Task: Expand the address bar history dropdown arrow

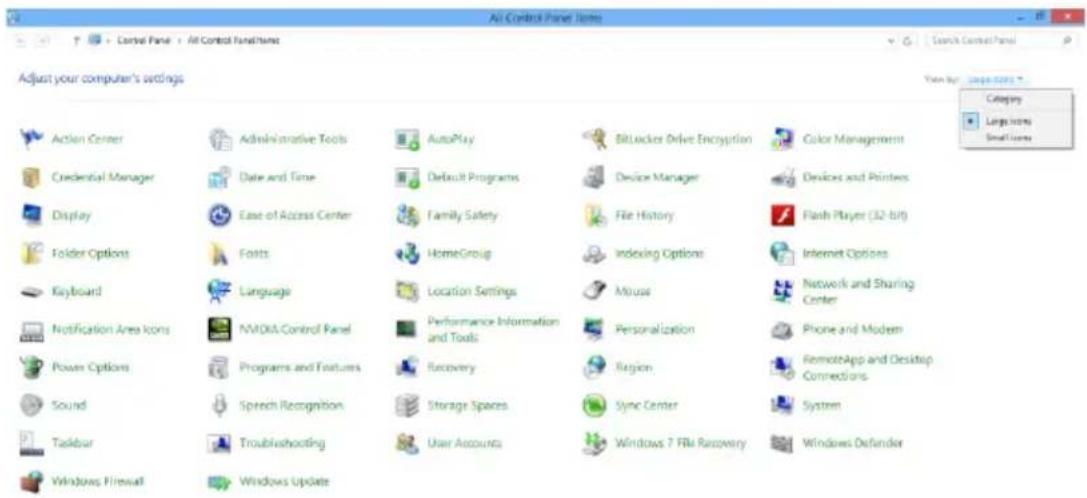Action: point(891,42)
